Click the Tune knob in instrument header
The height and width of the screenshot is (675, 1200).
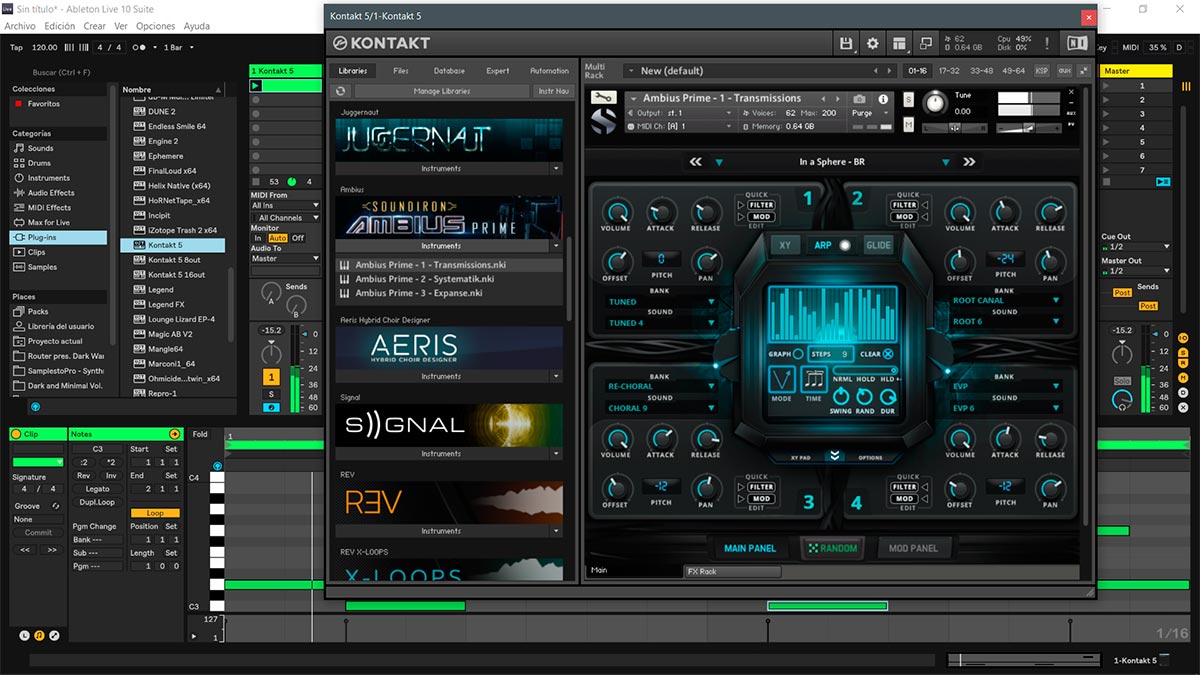click(934, 102)
